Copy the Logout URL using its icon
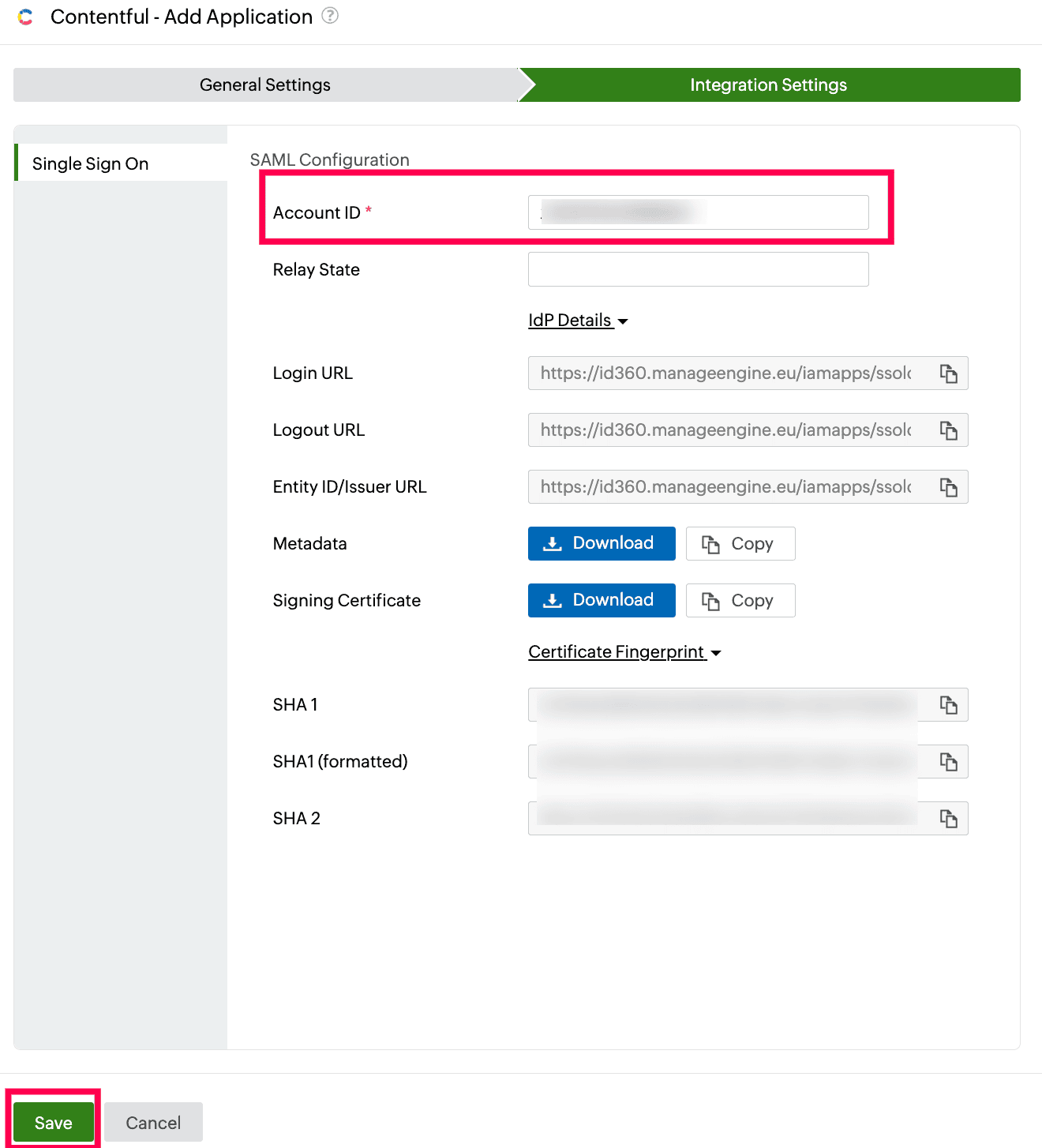Viewport: 1042px width, 1148px height. point(948,430)
